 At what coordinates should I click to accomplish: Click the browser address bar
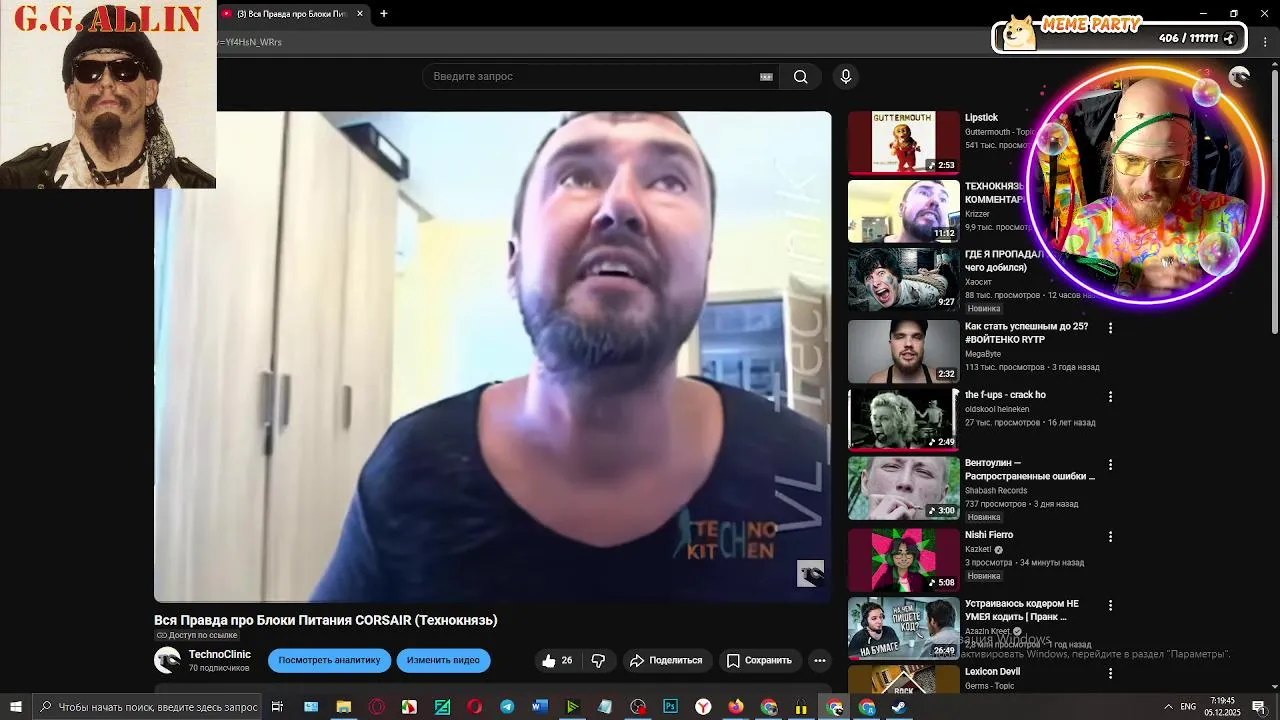click(x=600, y=42)
